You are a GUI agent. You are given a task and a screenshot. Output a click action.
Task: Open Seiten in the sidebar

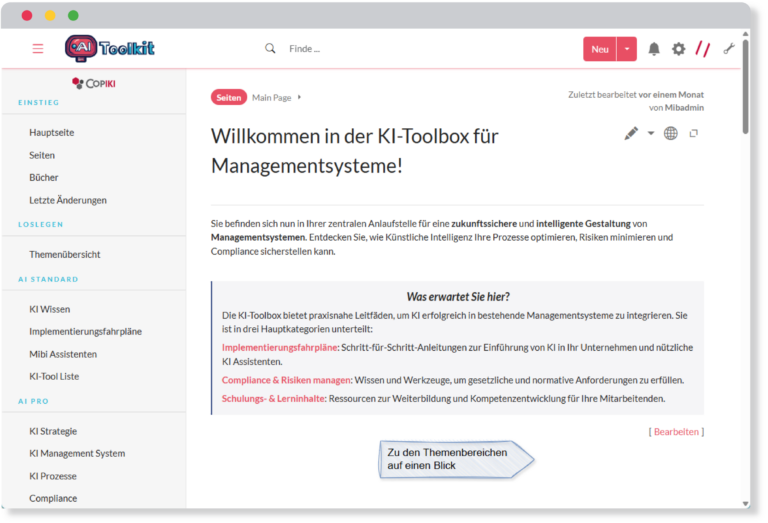coord(42,155)
